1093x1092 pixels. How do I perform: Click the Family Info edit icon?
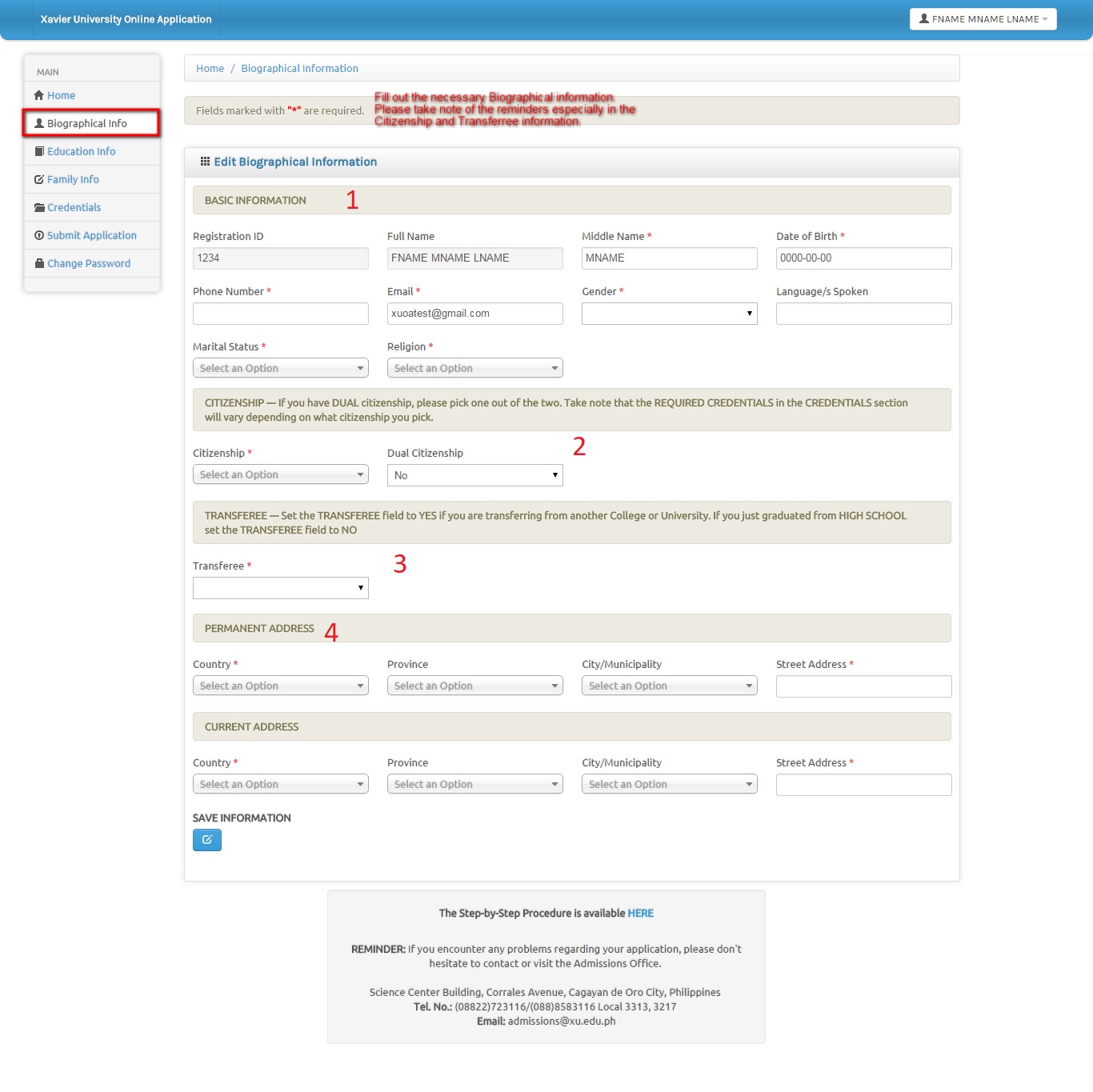pos(39,180)
